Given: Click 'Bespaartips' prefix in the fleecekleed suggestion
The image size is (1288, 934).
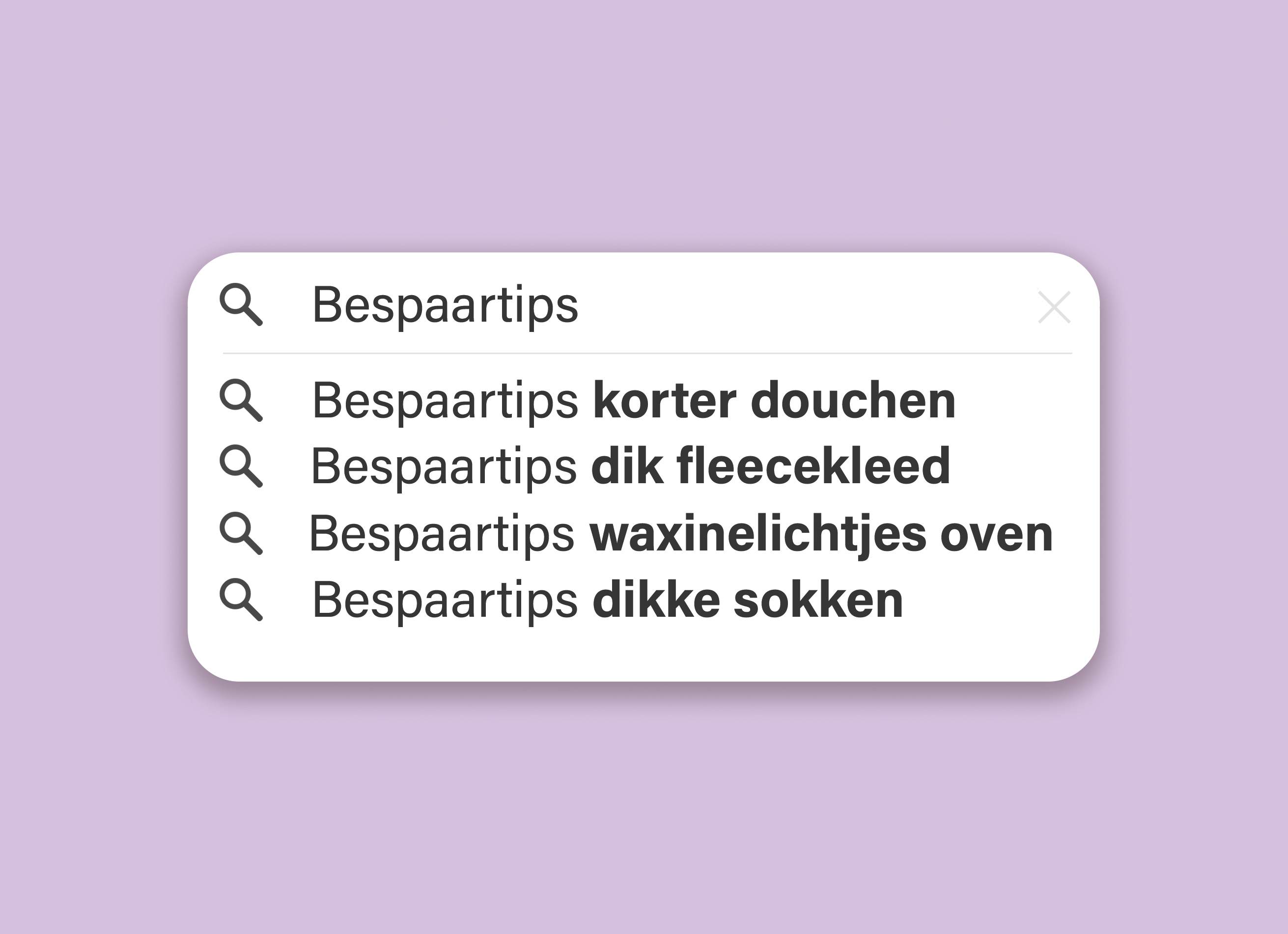Looking at the screenshot, I should 444,468.
